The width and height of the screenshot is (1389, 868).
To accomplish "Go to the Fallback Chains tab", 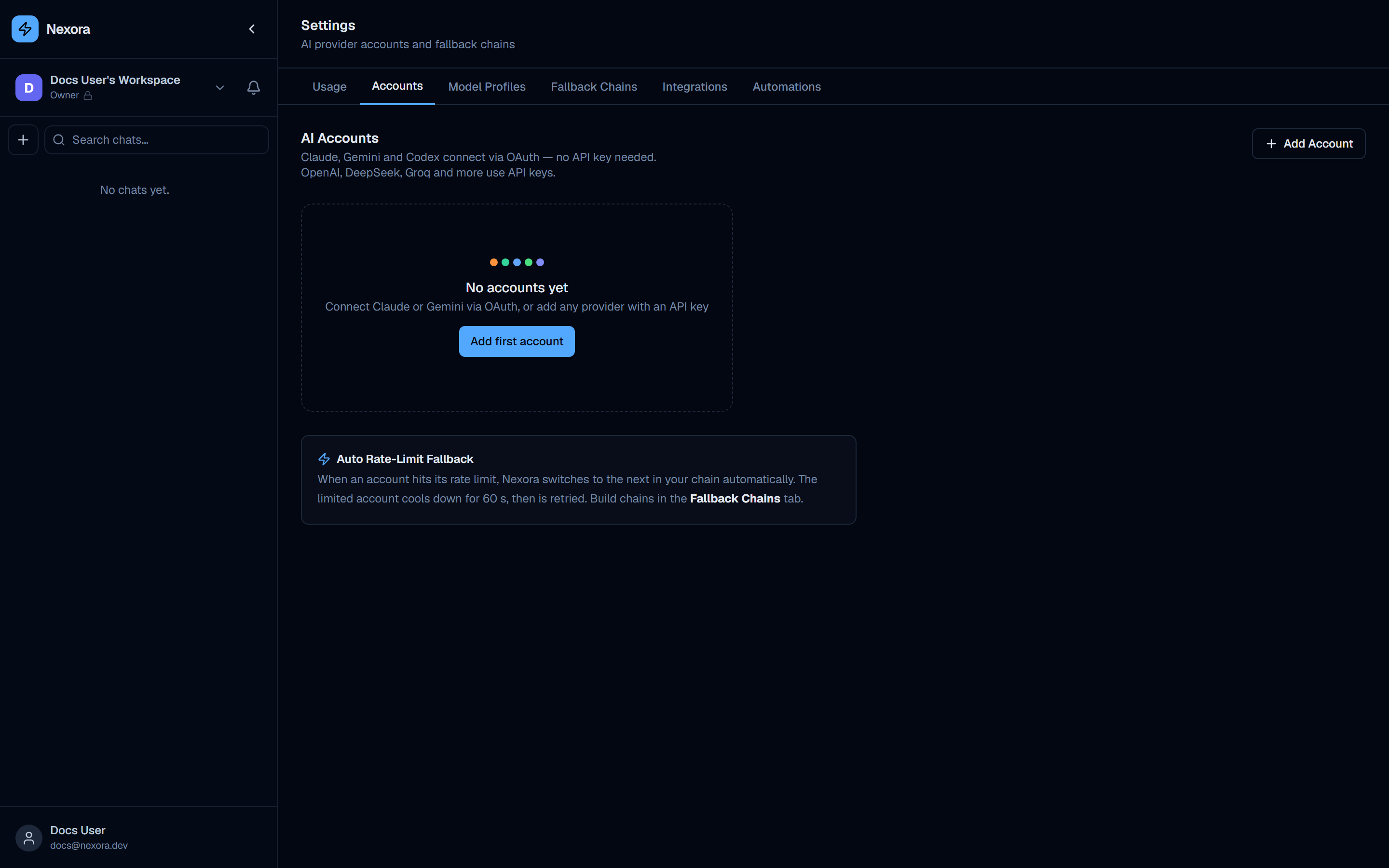I will [x=594, y=87].
